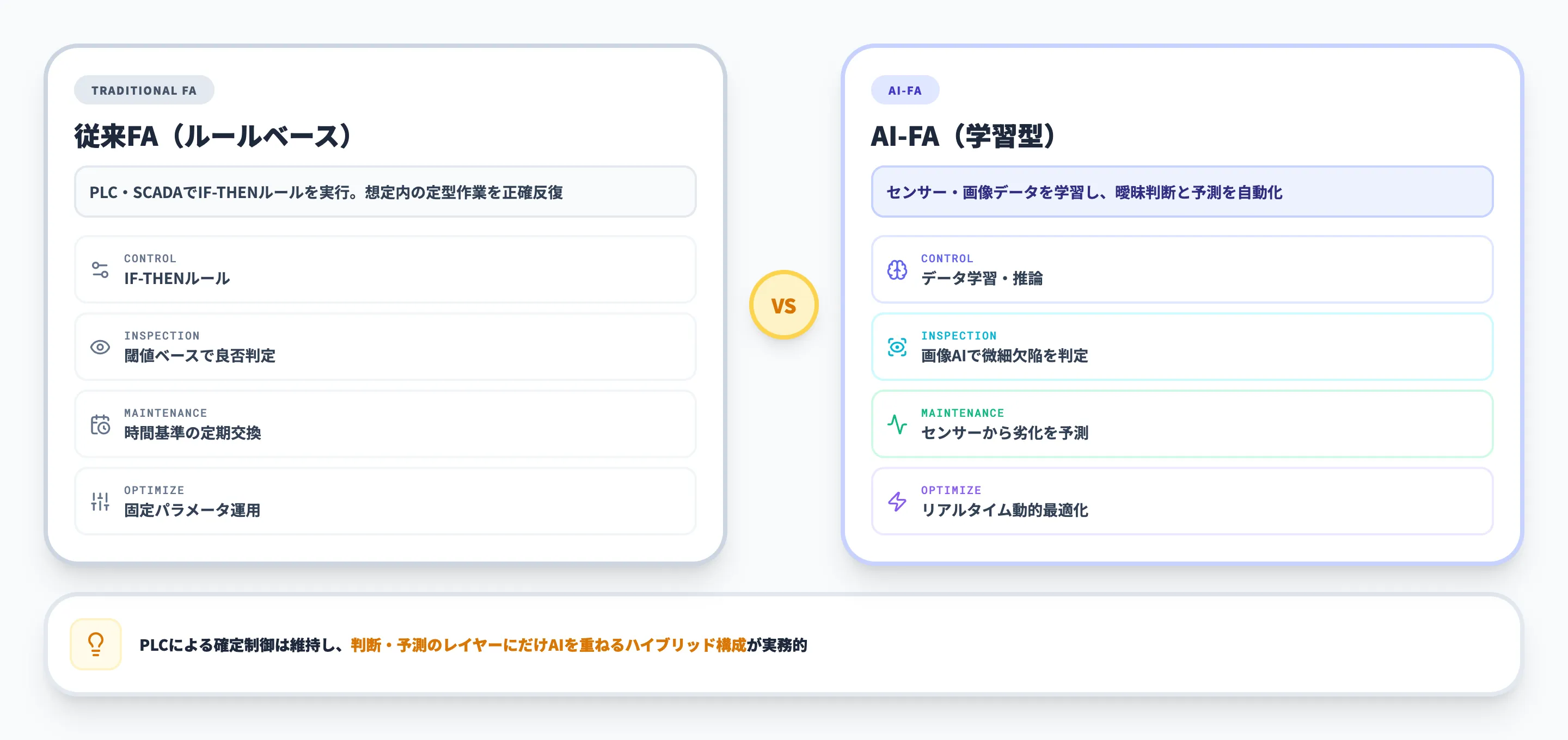Click the lightning bolt icon for real-time optimization
The height and width of the screenshot is (740, 1568).
point(897,501)
